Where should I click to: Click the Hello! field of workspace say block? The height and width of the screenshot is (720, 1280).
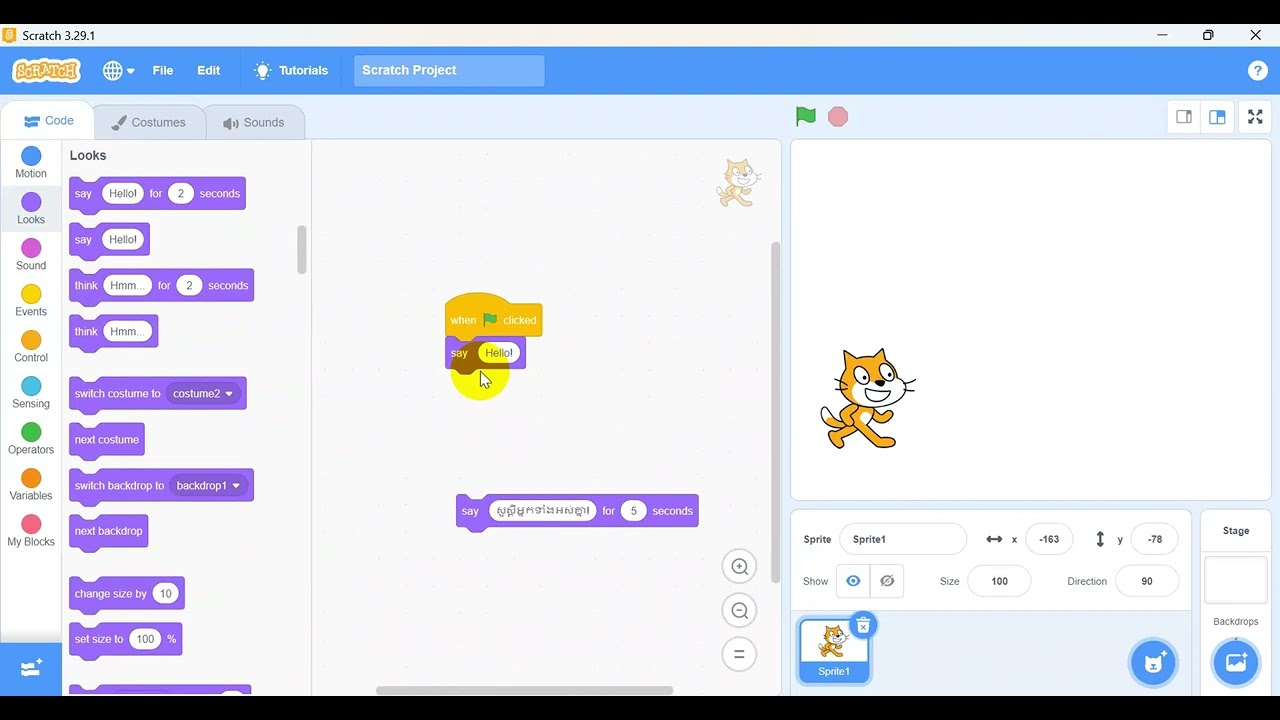click(x=499, y=353)
